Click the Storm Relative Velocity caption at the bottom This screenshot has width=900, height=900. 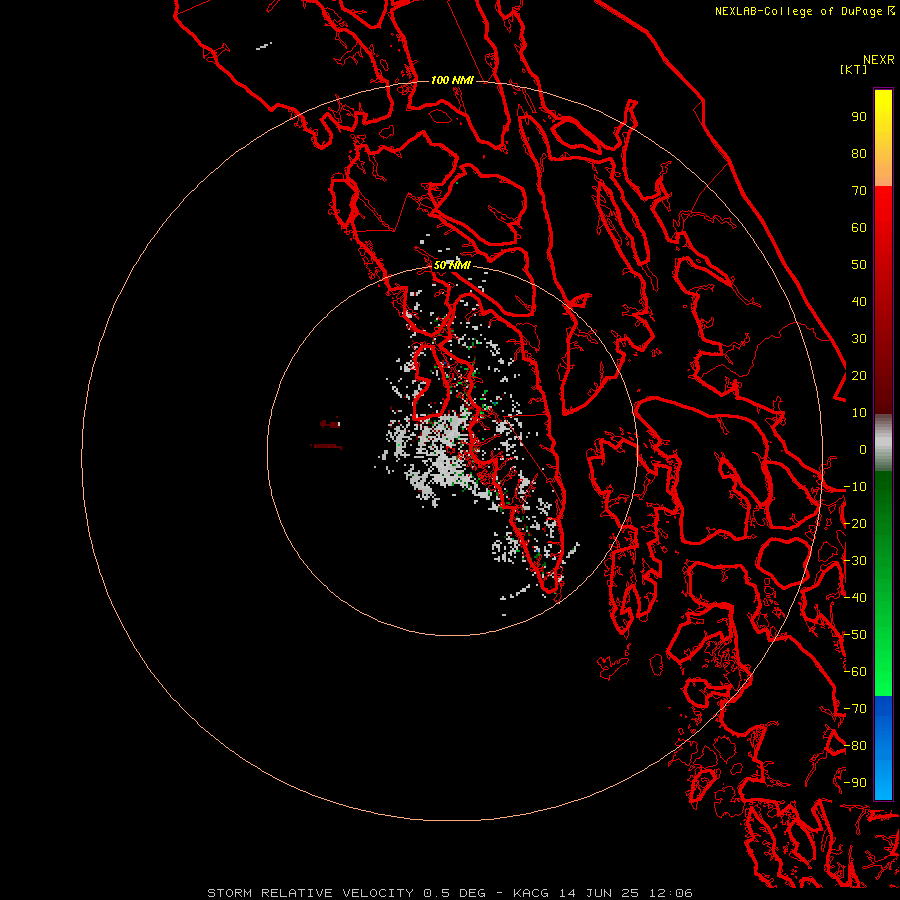click(450, 893)
